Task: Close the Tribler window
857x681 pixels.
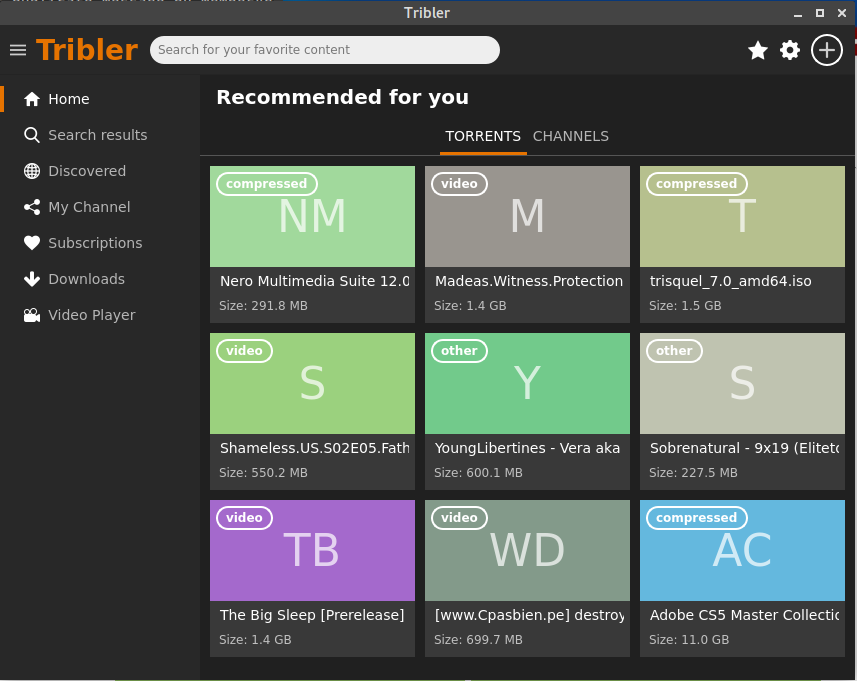Action: tap(842, 13)
